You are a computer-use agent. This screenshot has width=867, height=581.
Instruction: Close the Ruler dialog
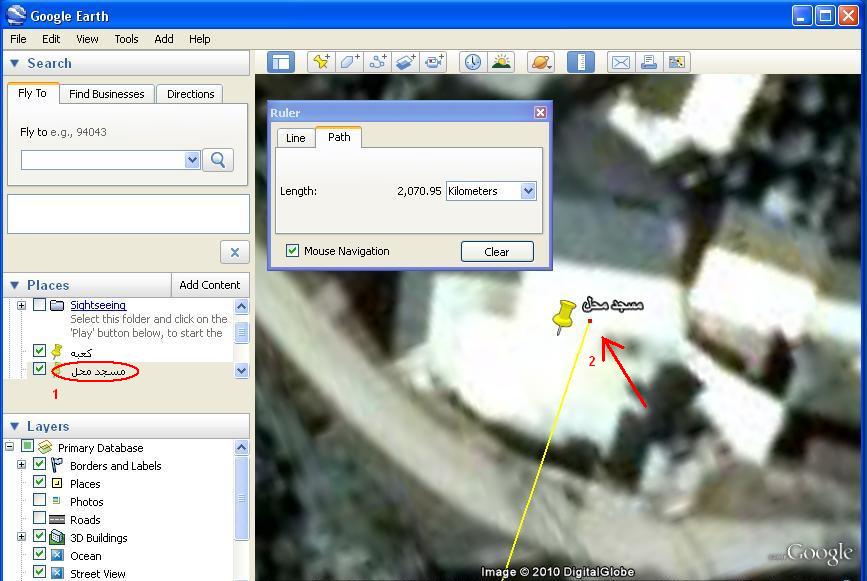coord(540,112)
